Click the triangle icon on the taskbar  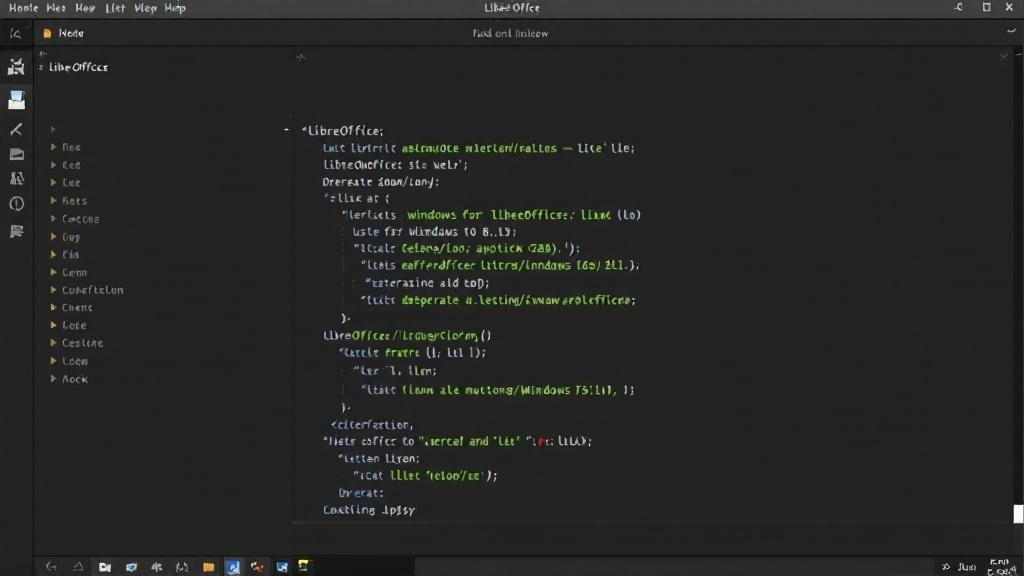78,567
